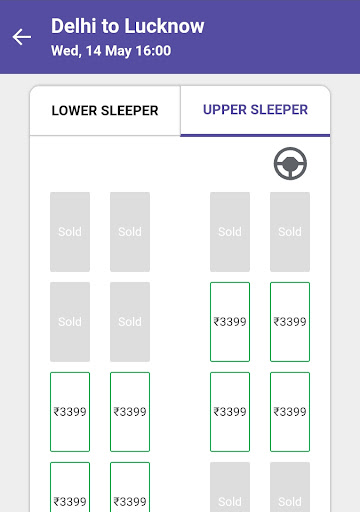Click first-row Sold seat at far left
Viewport: 360px width, 512px height.
point(70,232)
